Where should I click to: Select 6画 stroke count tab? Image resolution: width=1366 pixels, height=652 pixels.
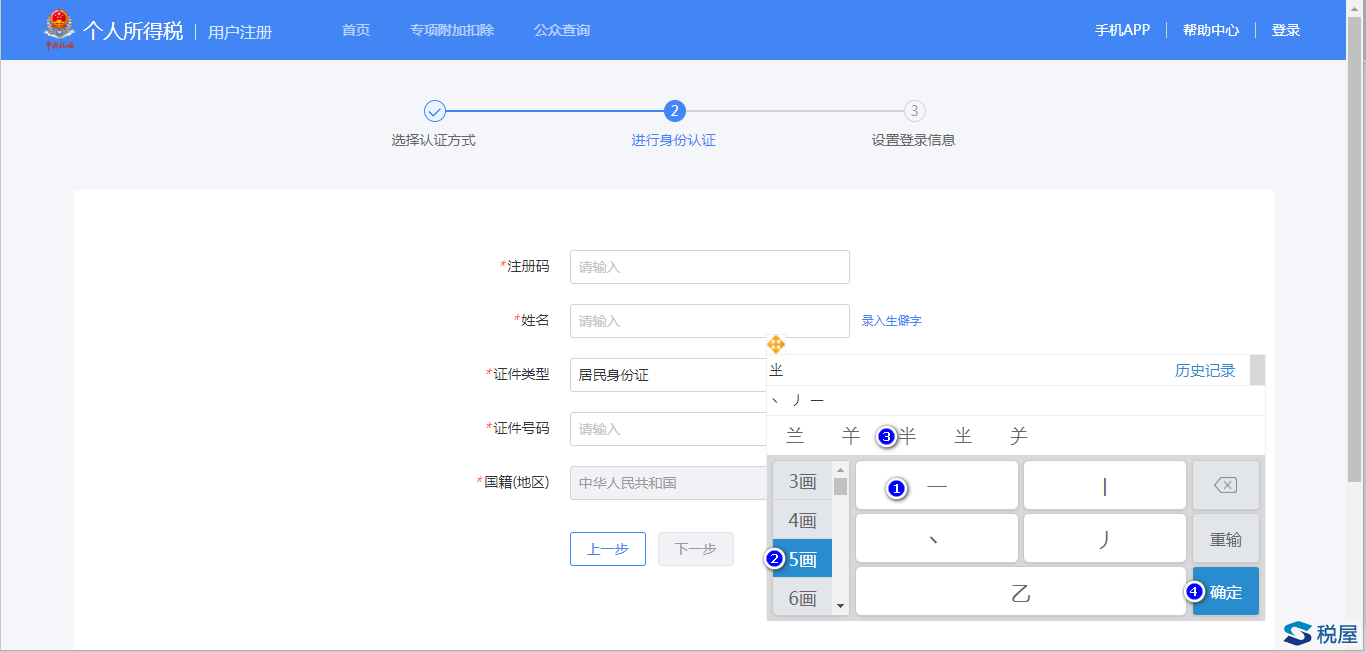coord(802,598)
